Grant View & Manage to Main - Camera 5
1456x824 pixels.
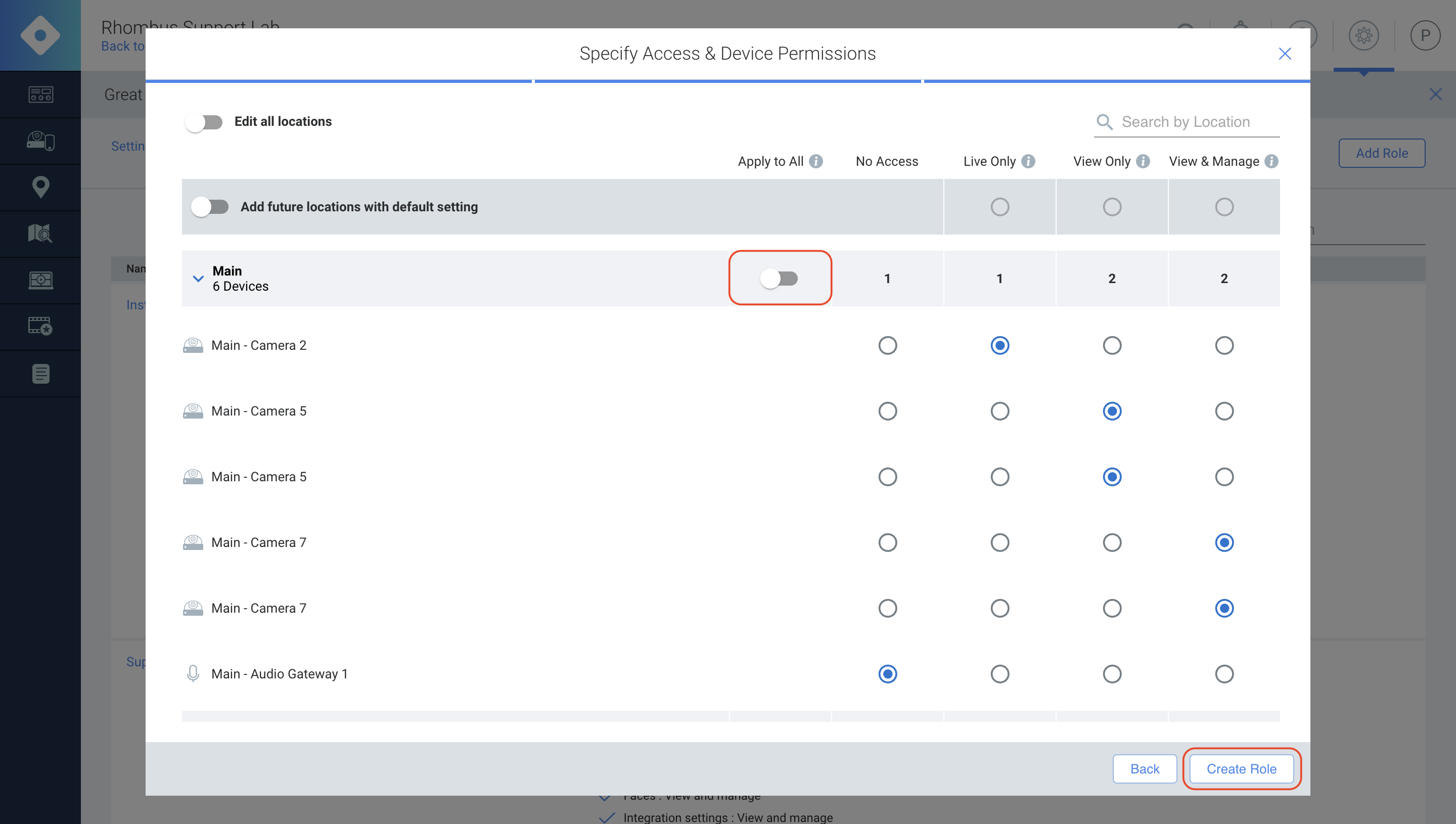[x=1224, y=411]
